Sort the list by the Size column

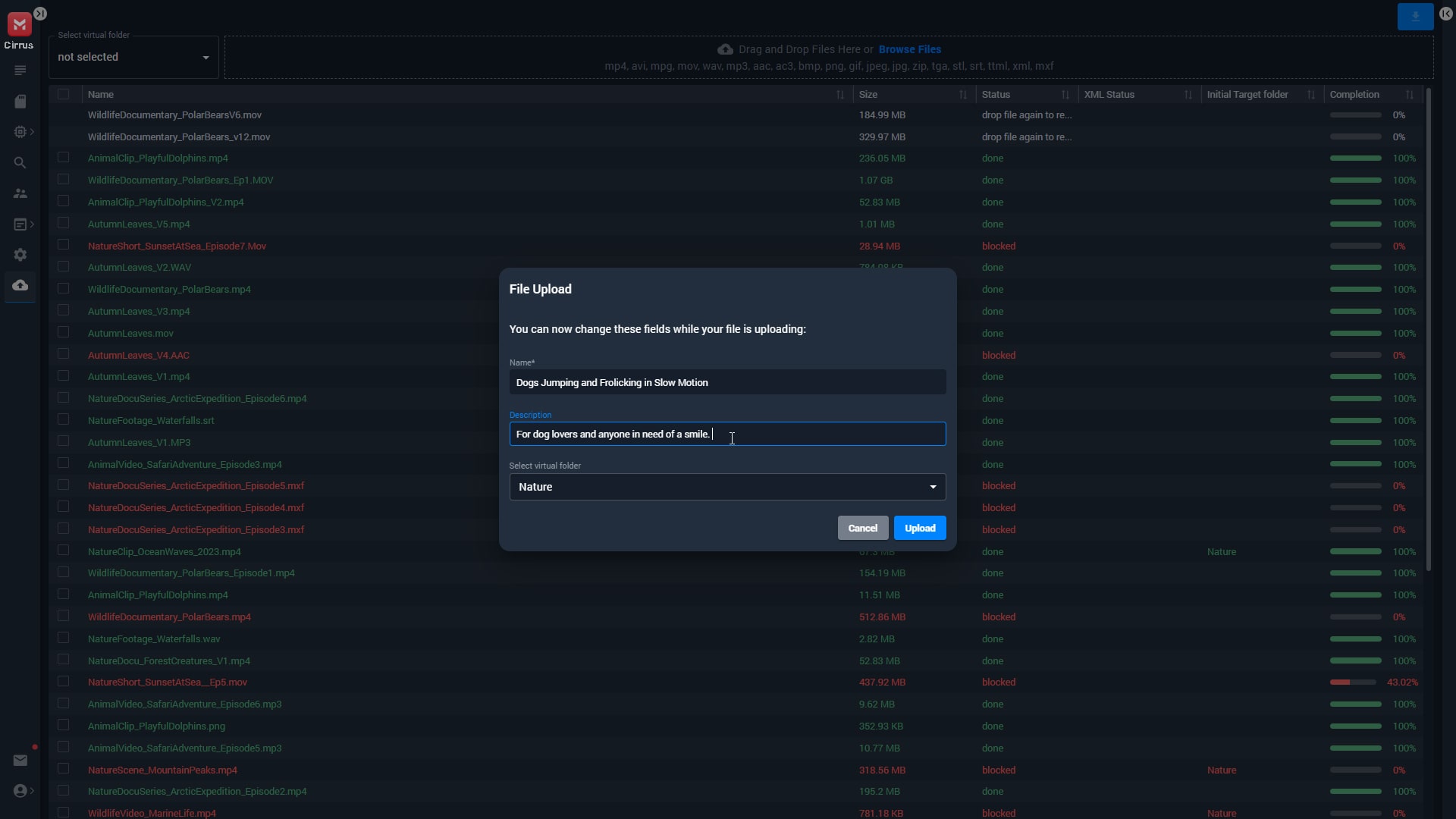pyautogui.click(x=962, y=95)
